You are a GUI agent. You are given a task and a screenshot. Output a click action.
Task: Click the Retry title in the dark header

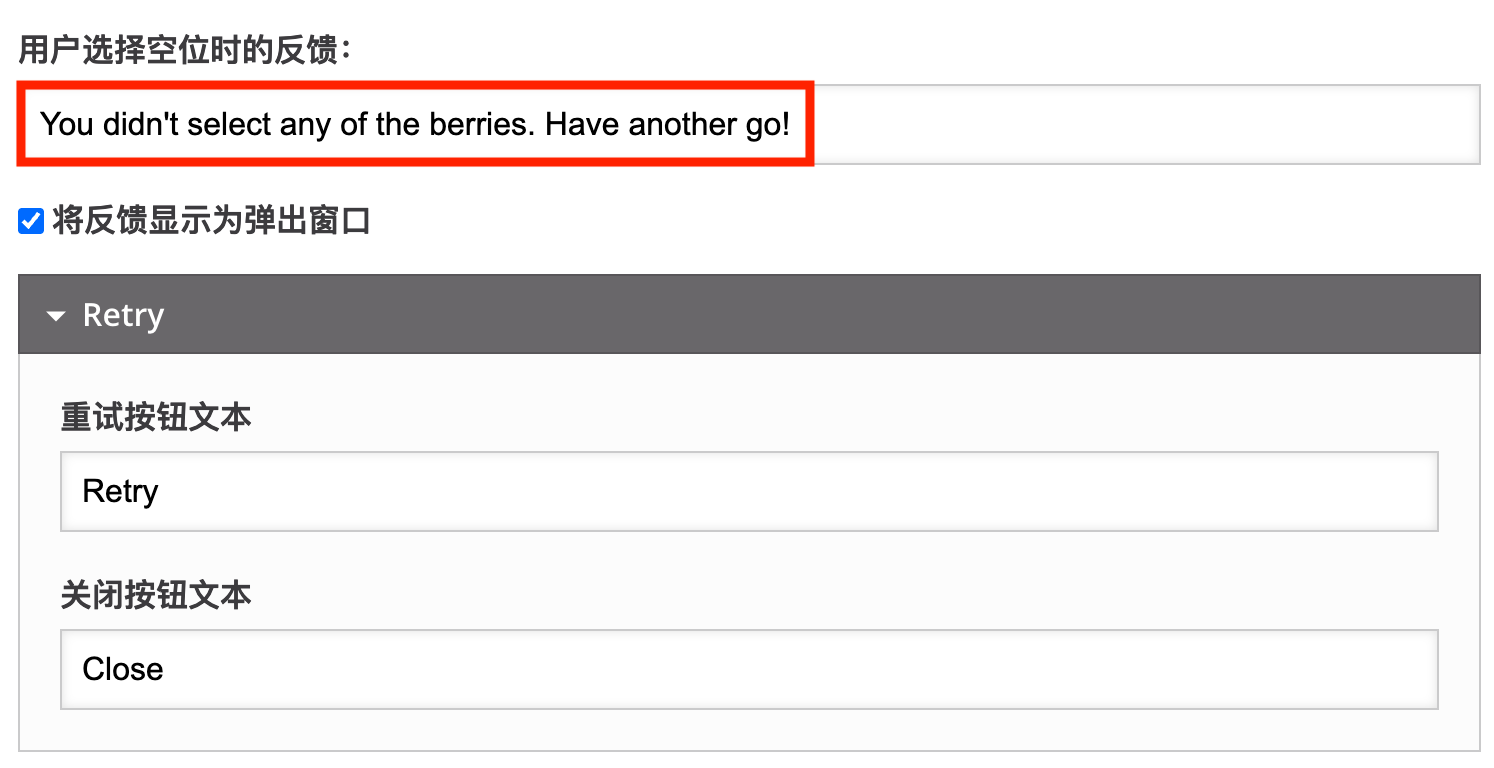coord(123,315)
